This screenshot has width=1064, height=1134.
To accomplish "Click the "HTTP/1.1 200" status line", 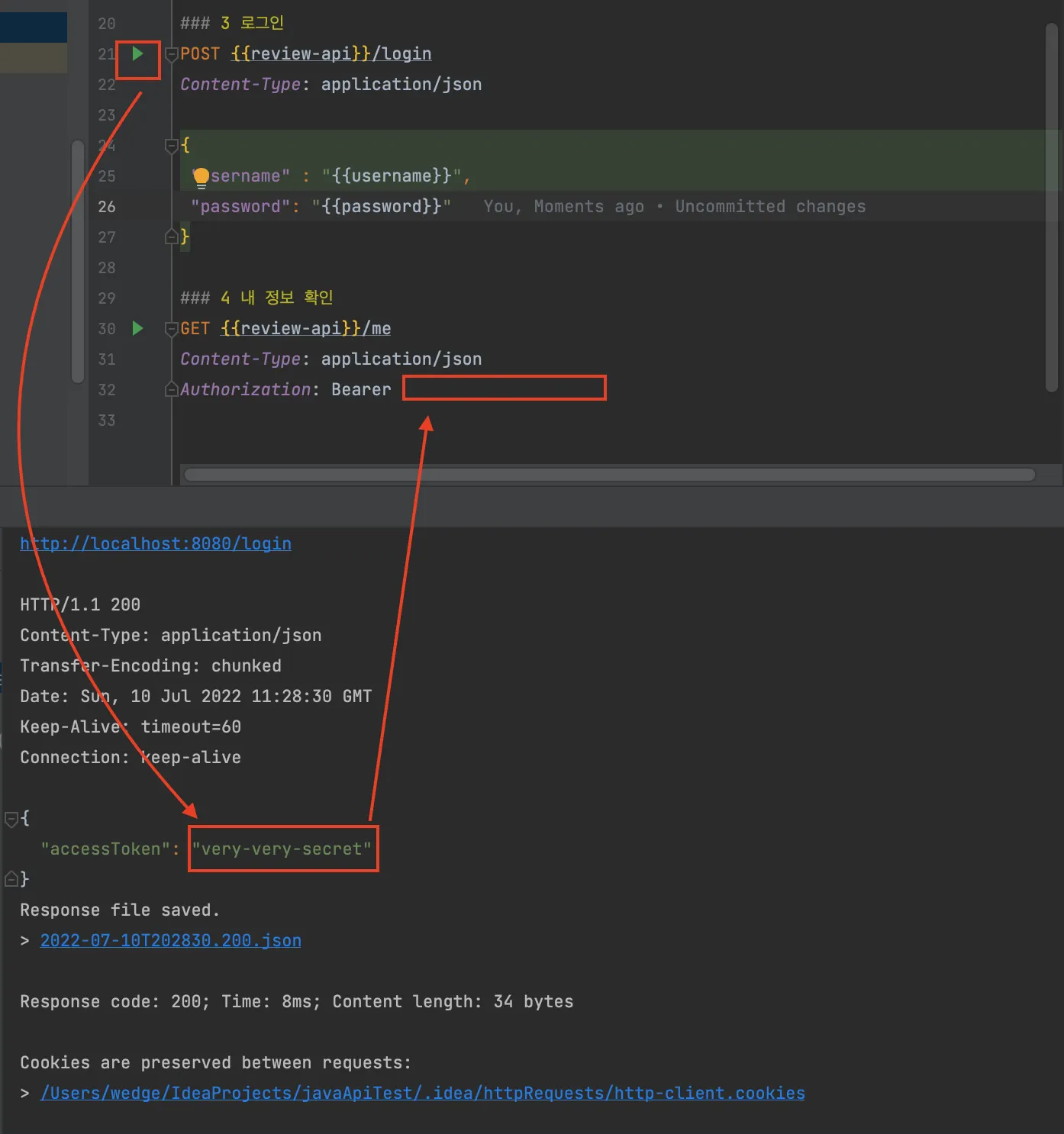I will 80,604.
